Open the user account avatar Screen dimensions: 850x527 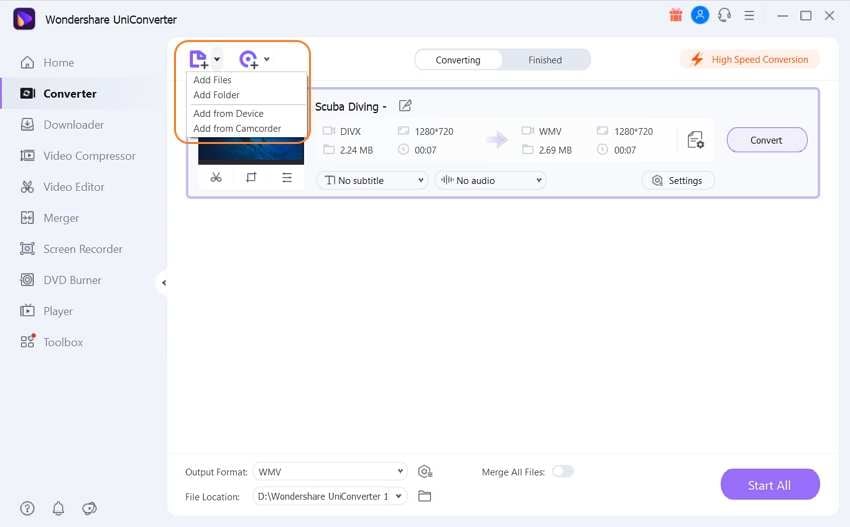coord(700,15)
